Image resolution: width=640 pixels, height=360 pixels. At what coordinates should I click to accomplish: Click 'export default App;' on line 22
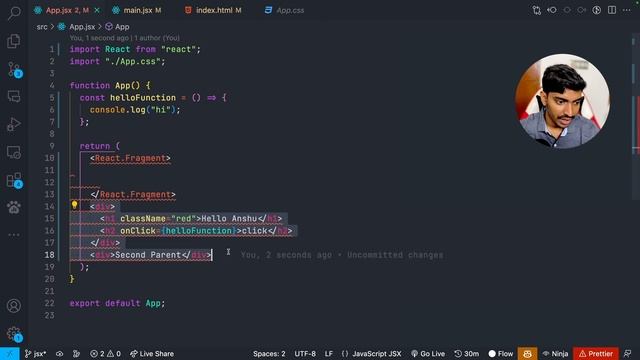(x=117, y=303)
